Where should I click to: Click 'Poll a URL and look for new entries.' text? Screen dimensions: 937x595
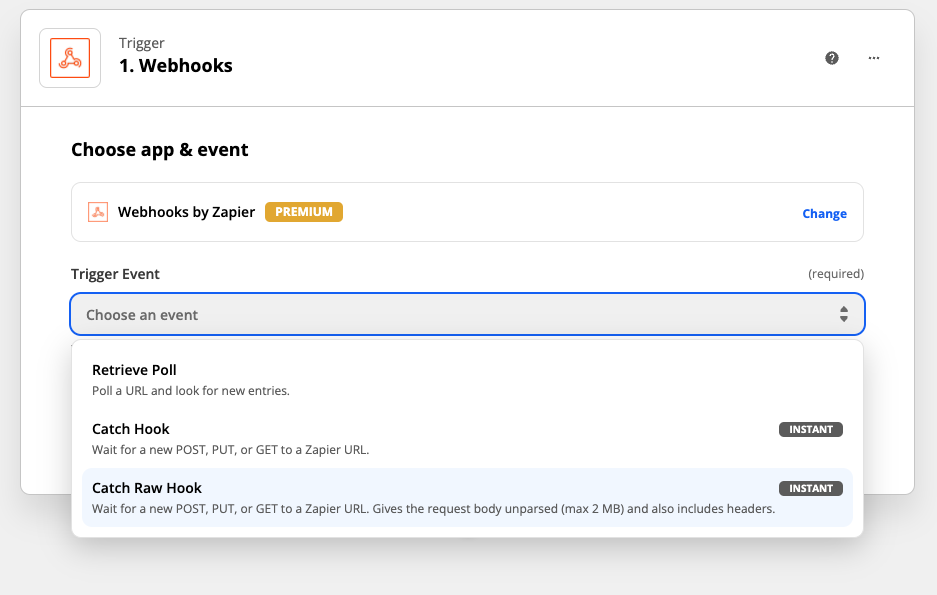191,391
